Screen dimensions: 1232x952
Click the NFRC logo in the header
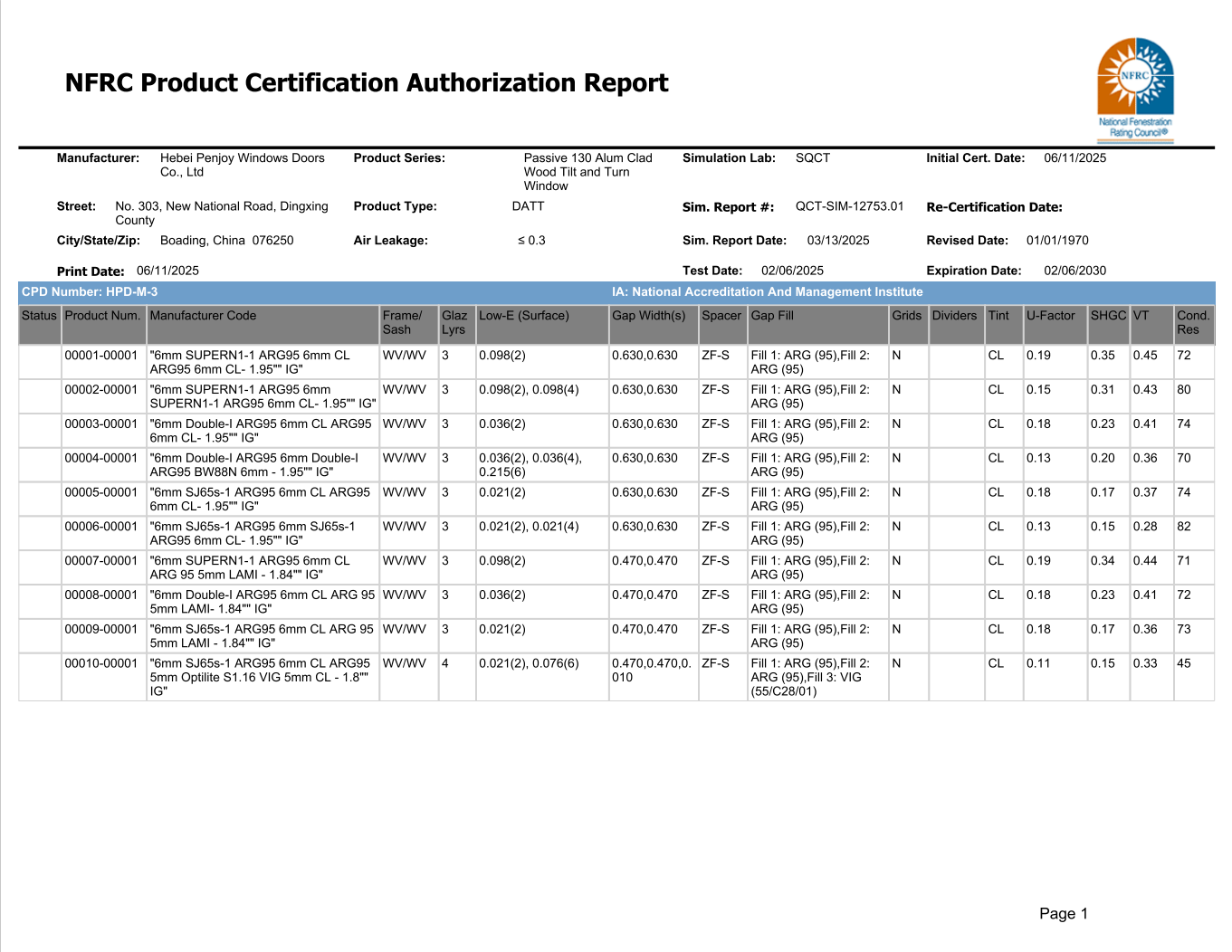1135,89
